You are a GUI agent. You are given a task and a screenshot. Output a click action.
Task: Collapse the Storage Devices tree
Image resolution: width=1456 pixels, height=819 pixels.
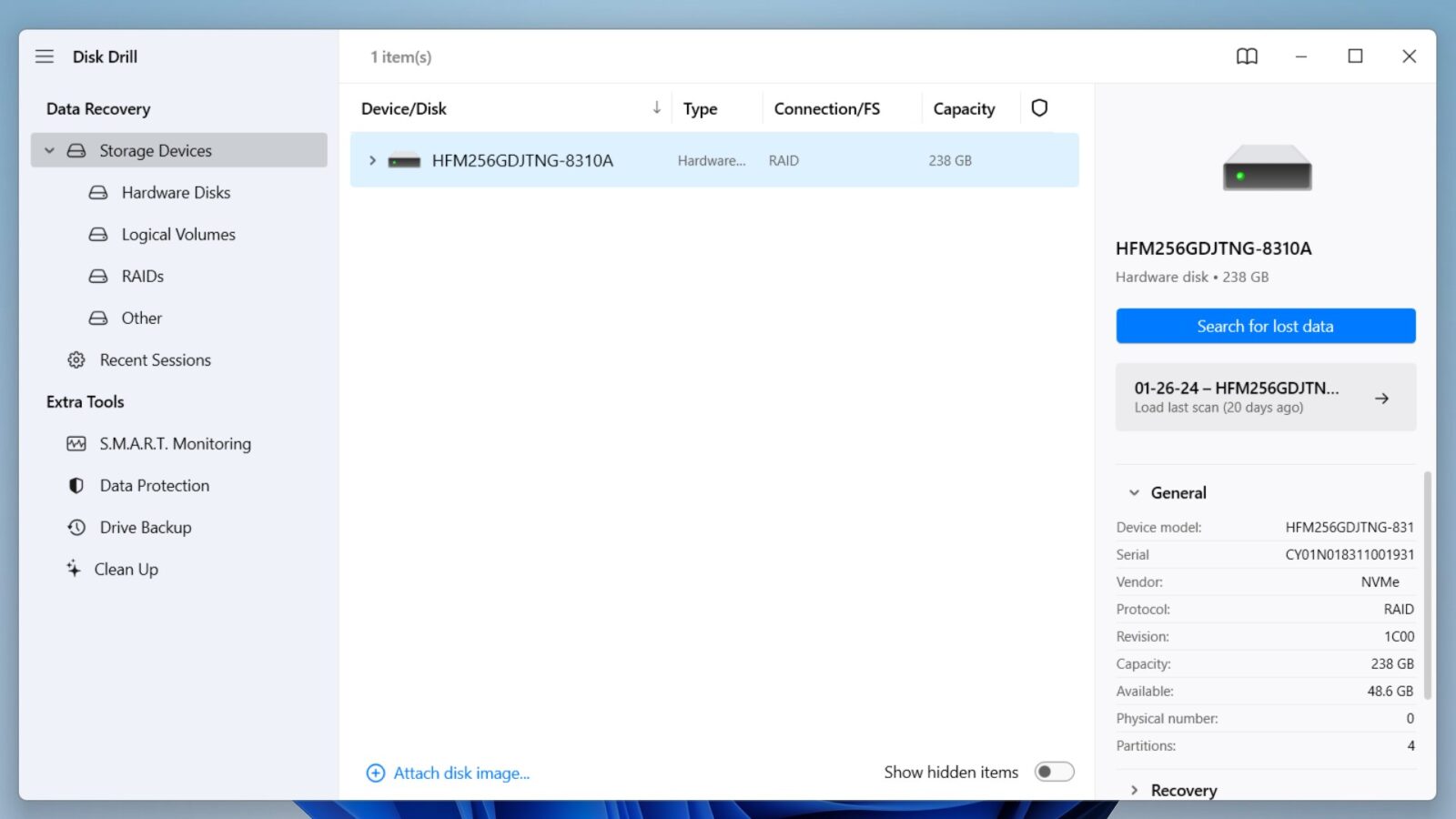coord(50,151)
